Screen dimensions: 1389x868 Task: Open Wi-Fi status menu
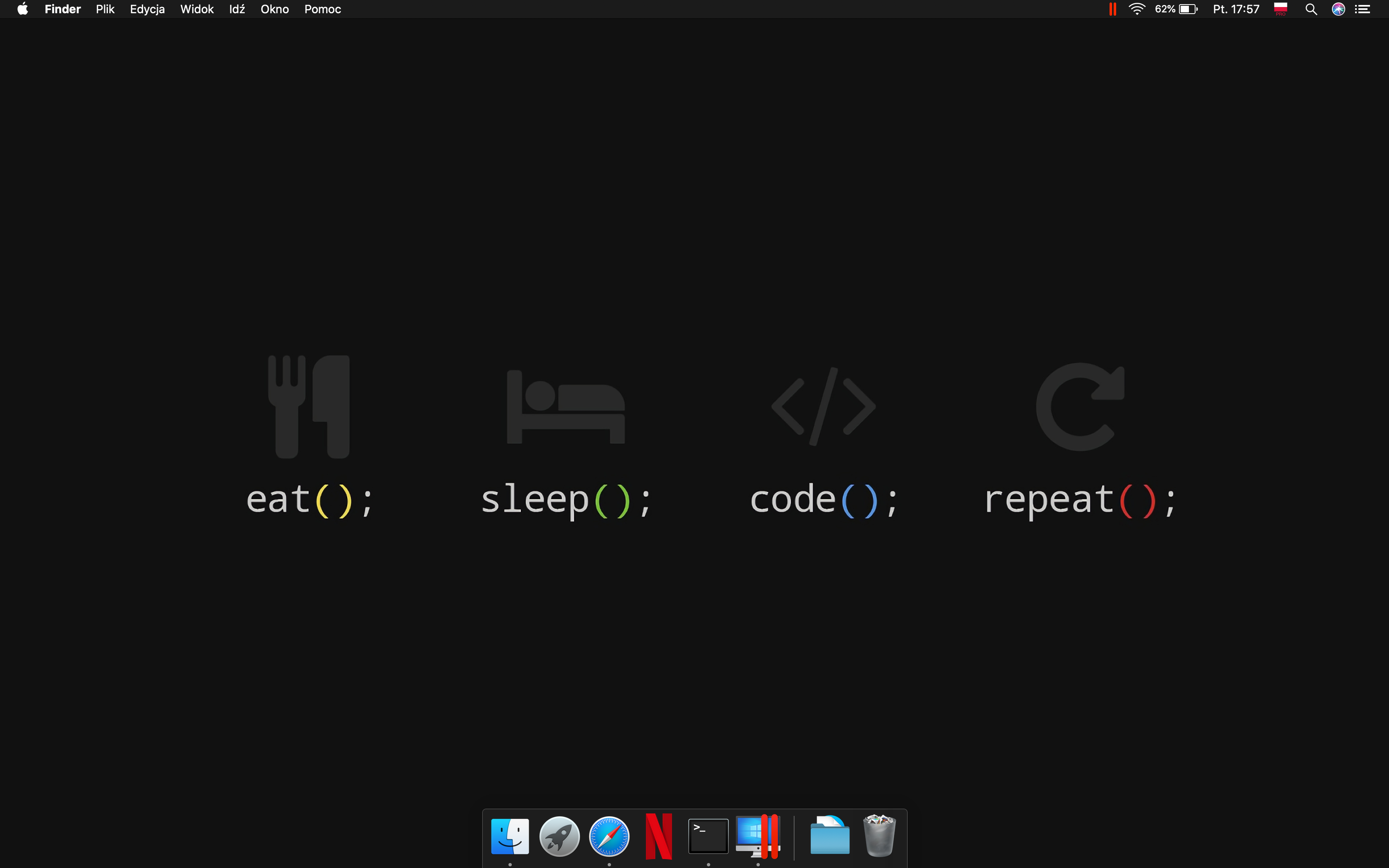click(1136, 9)
